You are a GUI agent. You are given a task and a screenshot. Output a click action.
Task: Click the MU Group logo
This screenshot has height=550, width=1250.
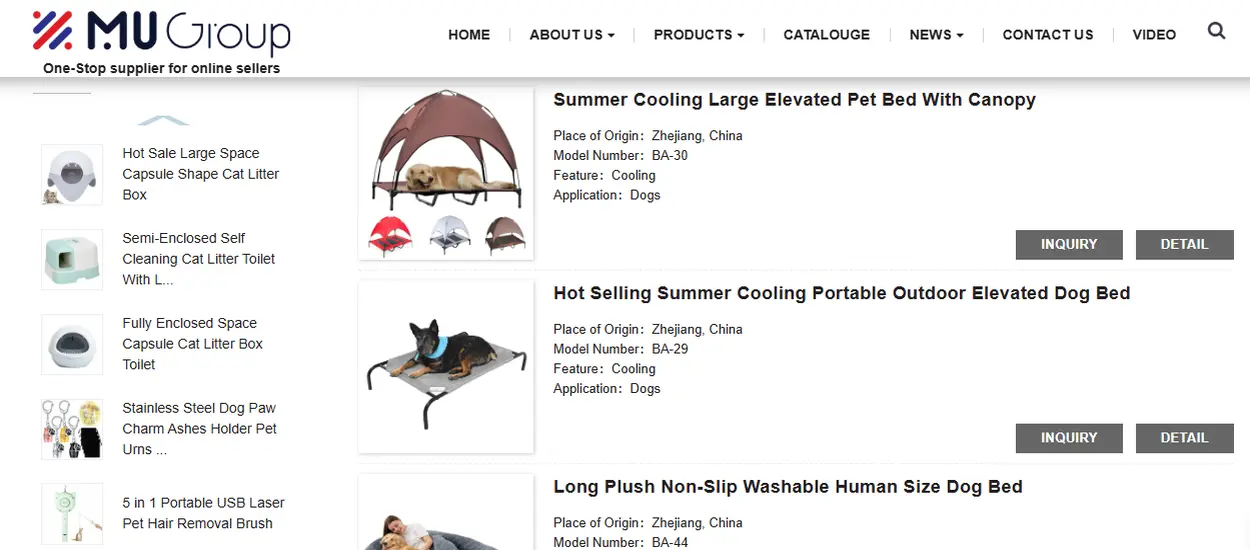(161, 34)
